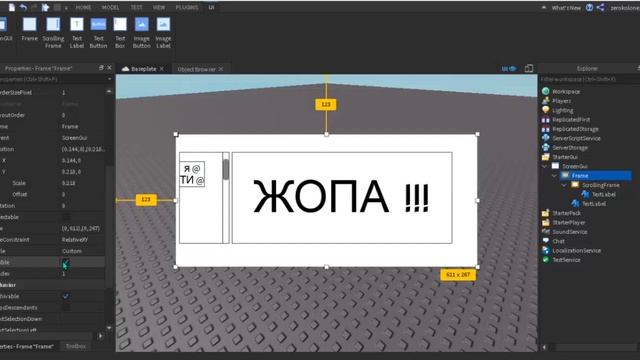
Task: Toggle the ClipsDescendants property checkbox
Action: click(x=65, y=308)
